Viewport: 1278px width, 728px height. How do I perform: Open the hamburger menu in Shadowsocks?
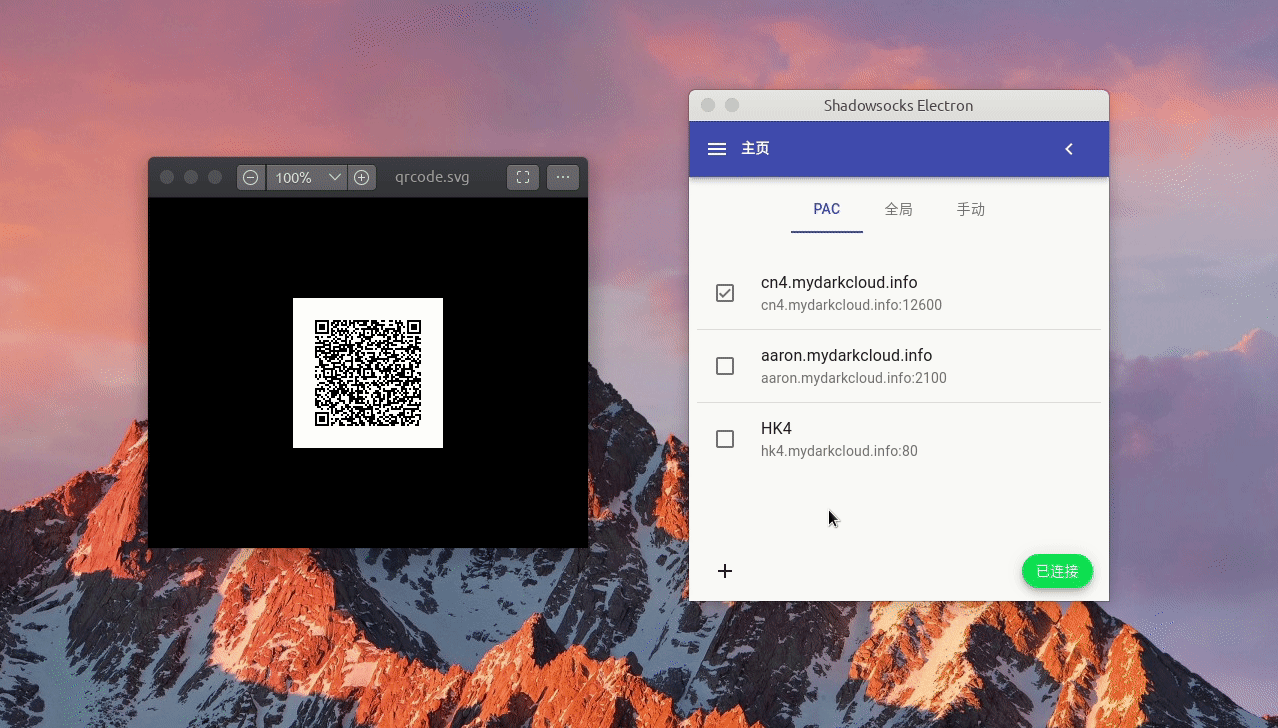pos(716,149)
